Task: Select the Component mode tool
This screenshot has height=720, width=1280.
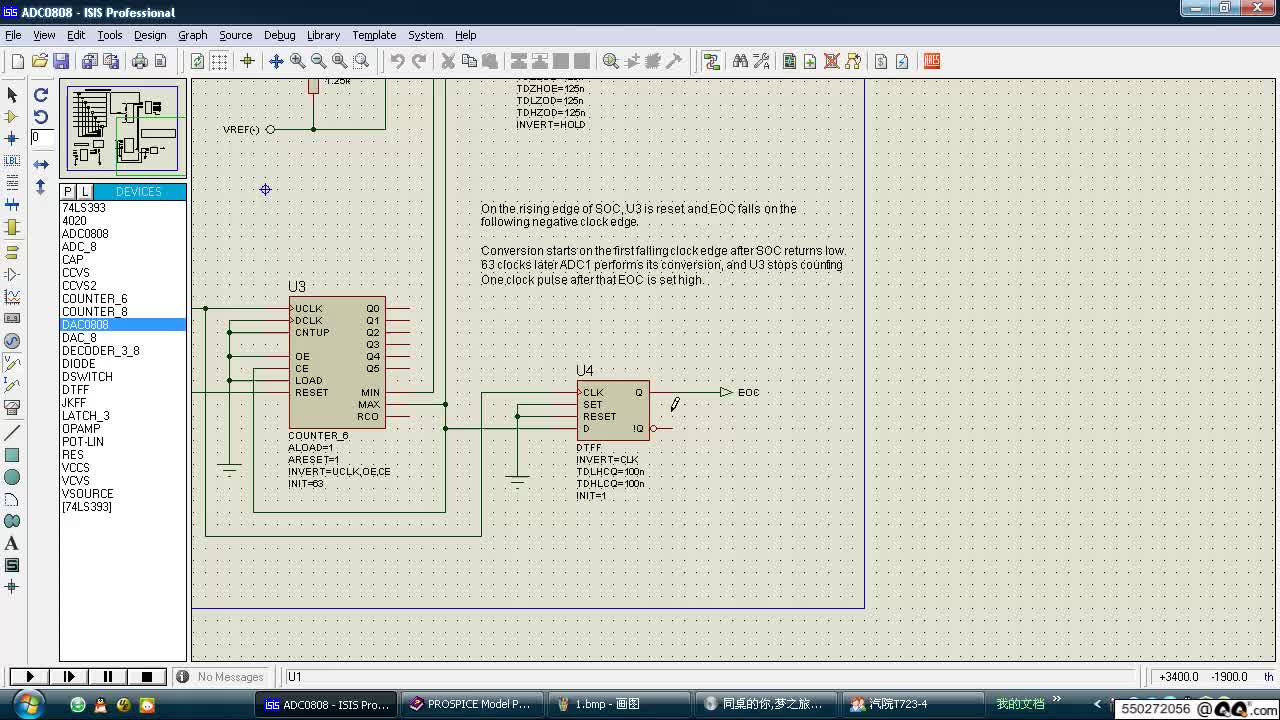Action: coord(12,117)
